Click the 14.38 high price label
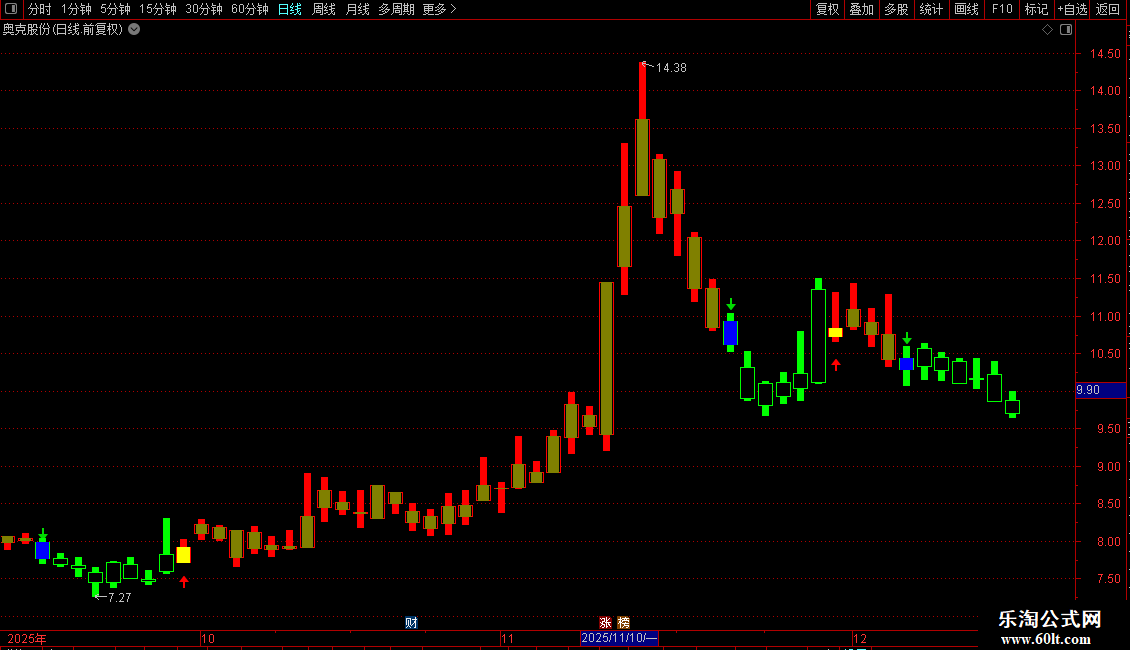Screen dimensions: 1130x650 [x=671, y=68]
